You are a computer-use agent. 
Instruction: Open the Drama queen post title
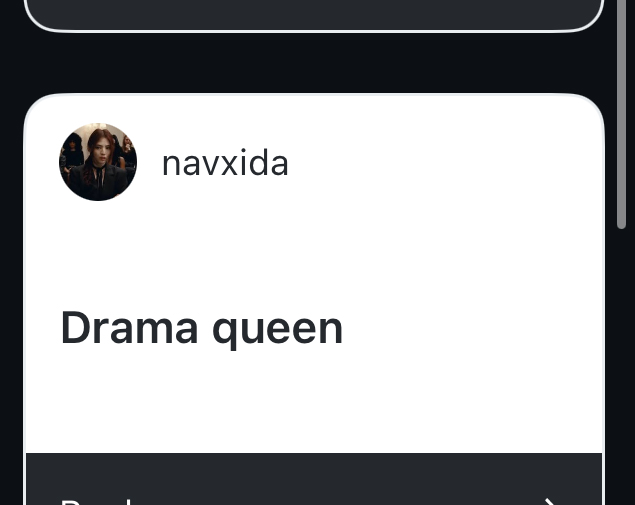point(202,329)
